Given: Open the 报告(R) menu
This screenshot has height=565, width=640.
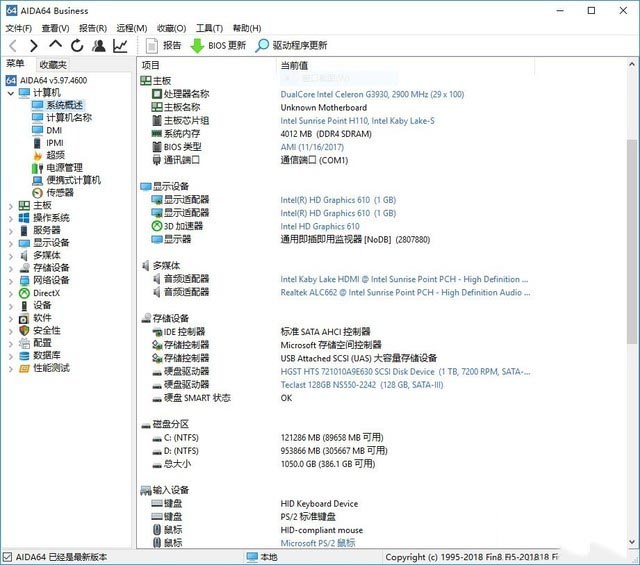Looking at the screenshot, I should coord(93,28).
